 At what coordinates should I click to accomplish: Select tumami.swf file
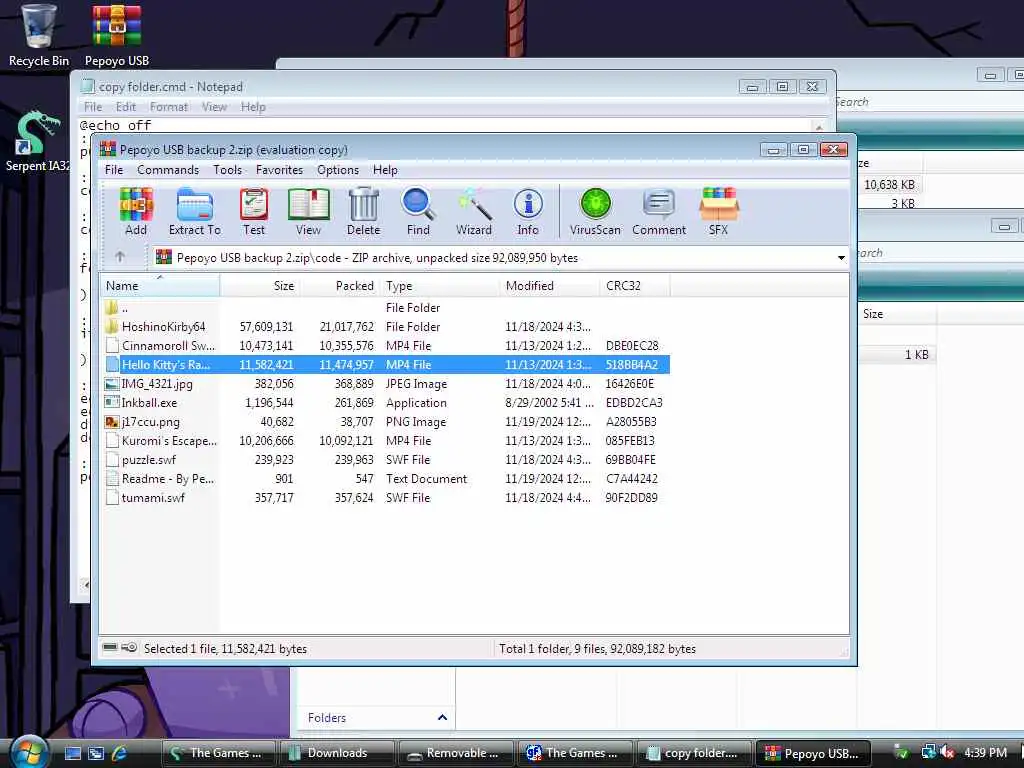click(386, 497)
